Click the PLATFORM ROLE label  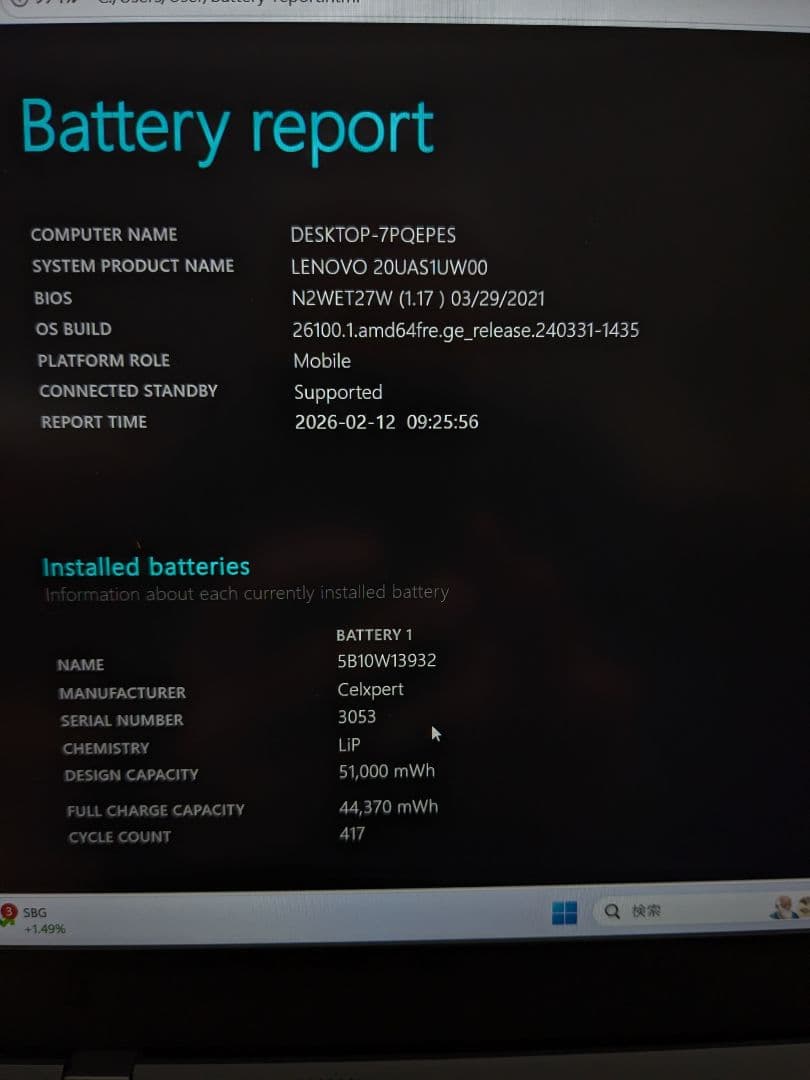coord(103,360)
